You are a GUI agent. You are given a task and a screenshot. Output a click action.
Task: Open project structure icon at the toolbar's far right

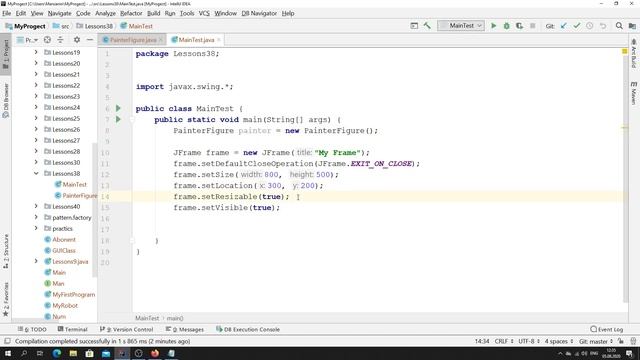(632, 26)
